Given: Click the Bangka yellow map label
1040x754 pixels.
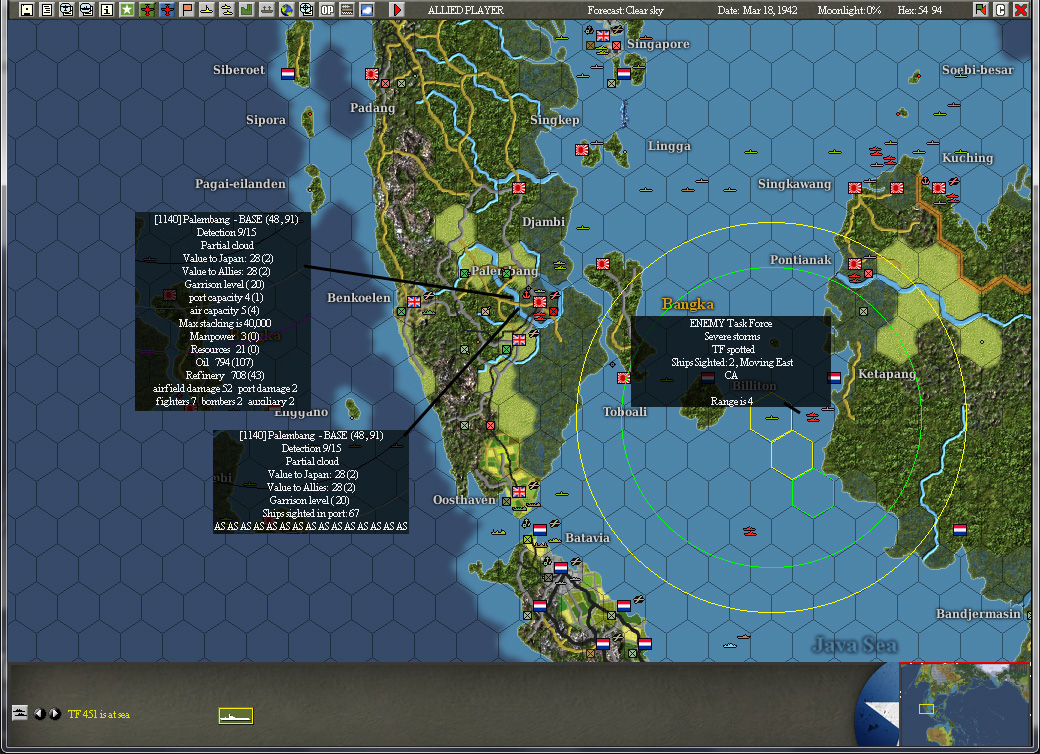Looking at the screenshot, I should tap(688, 304).
